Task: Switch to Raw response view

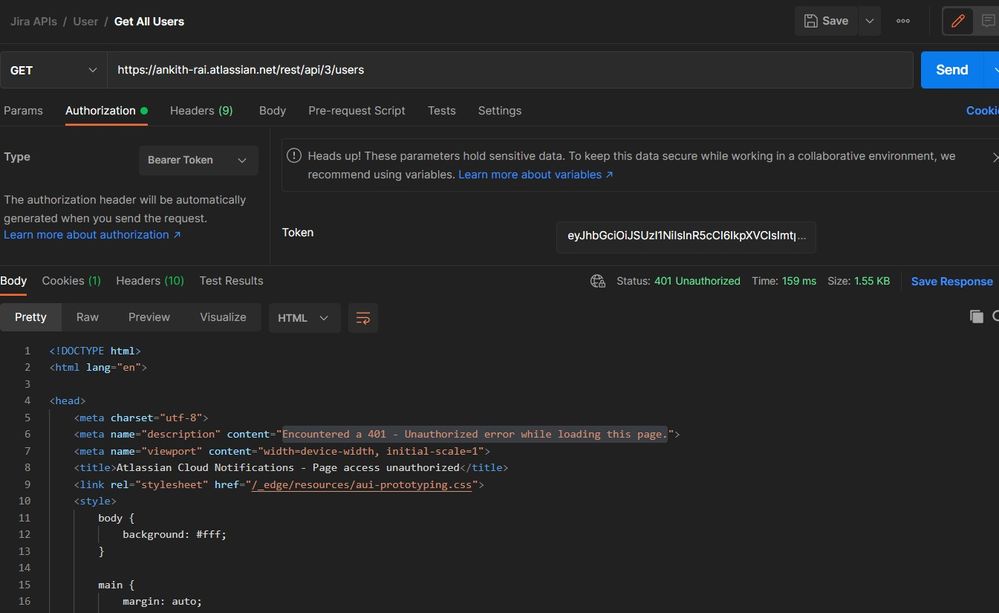Action: tap(87, 317)
